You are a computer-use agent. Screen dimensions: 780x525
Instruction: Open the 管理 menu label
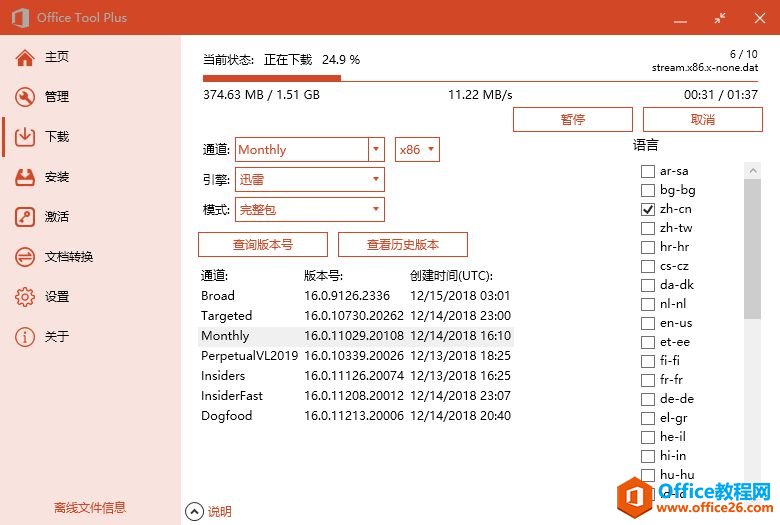click(57, 97)
